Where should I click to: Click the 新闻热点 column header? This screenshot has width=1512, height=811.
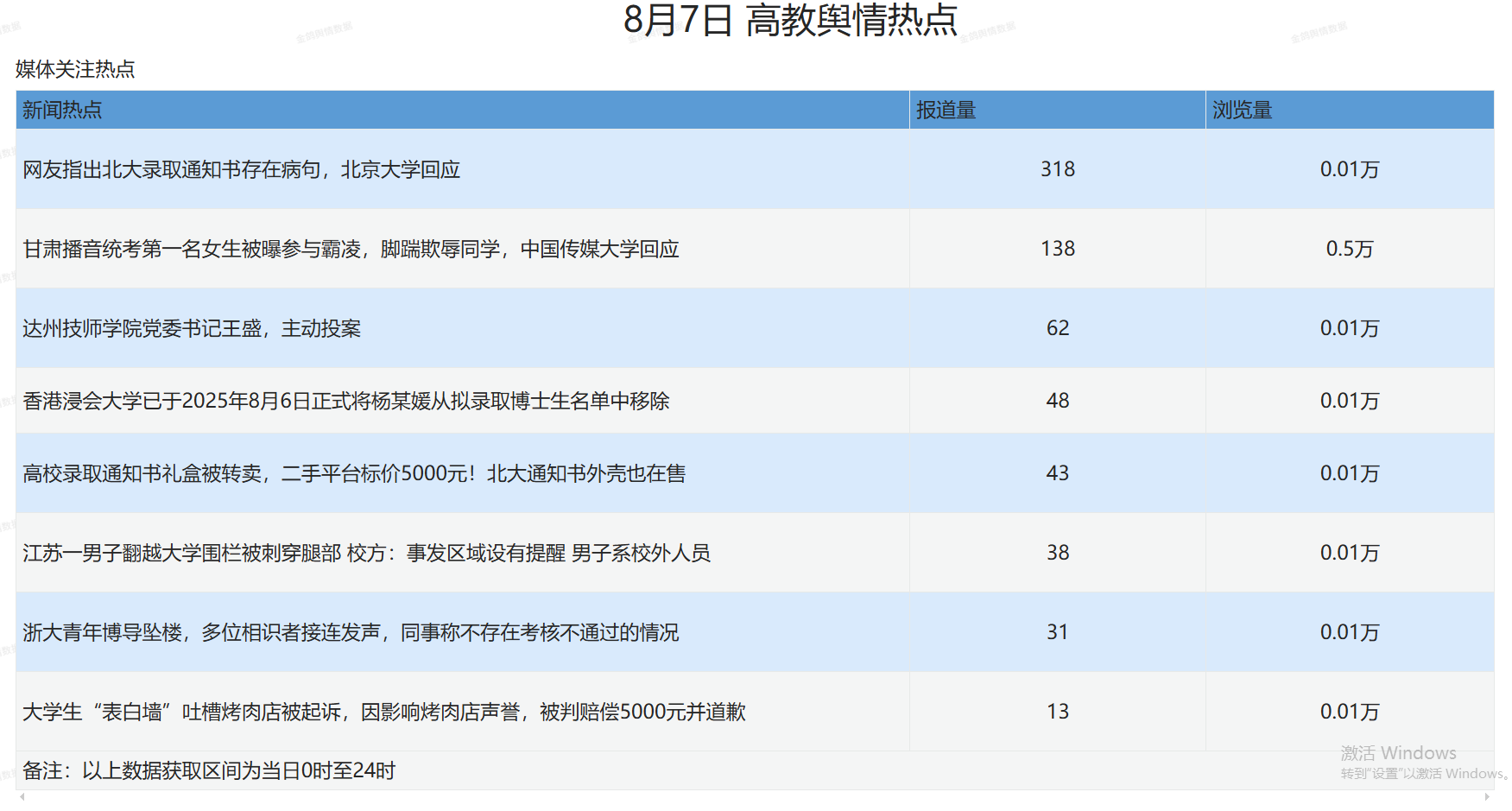click(62, 110)
